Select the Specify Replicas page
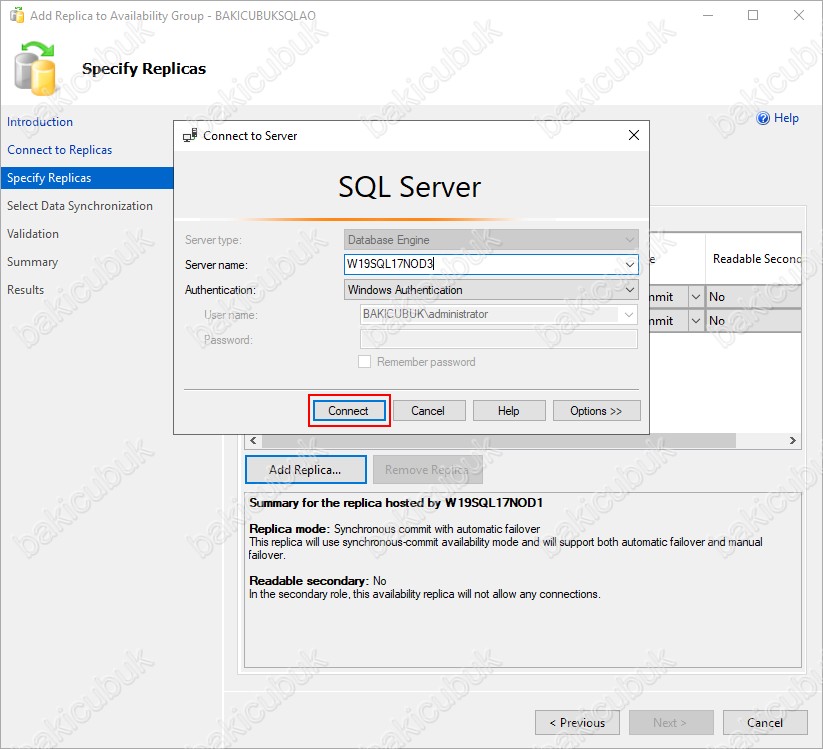 87,178
